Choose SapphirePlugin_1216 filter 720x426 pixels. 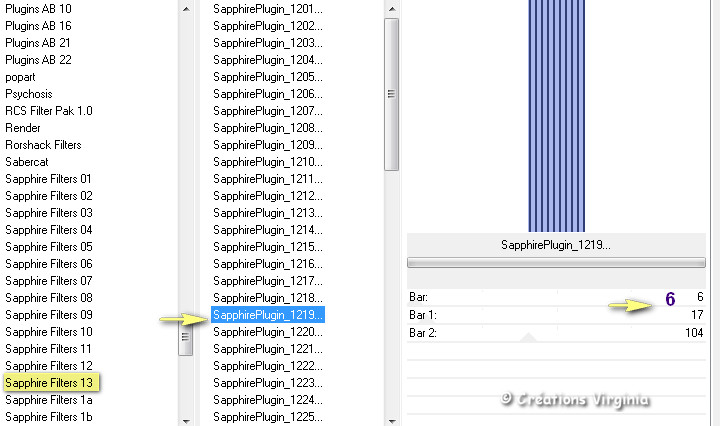pos(268,263)
